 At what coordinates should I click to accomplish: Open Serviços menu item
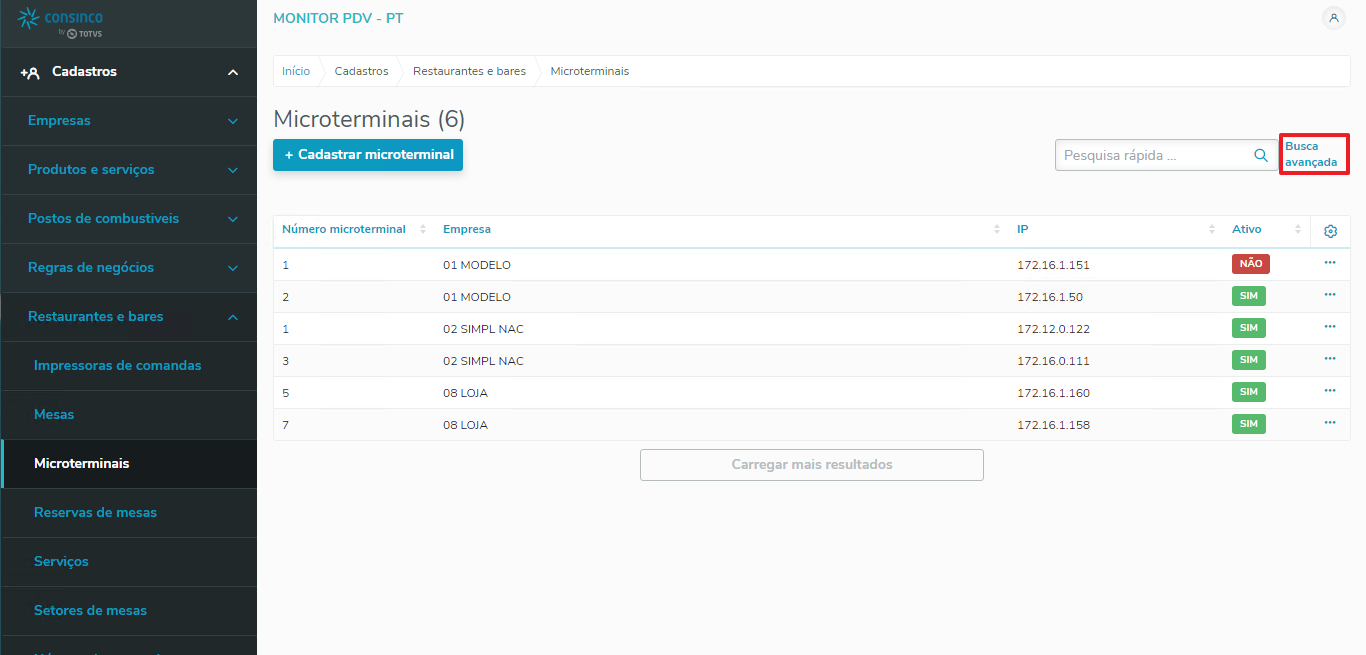[129, 562]
